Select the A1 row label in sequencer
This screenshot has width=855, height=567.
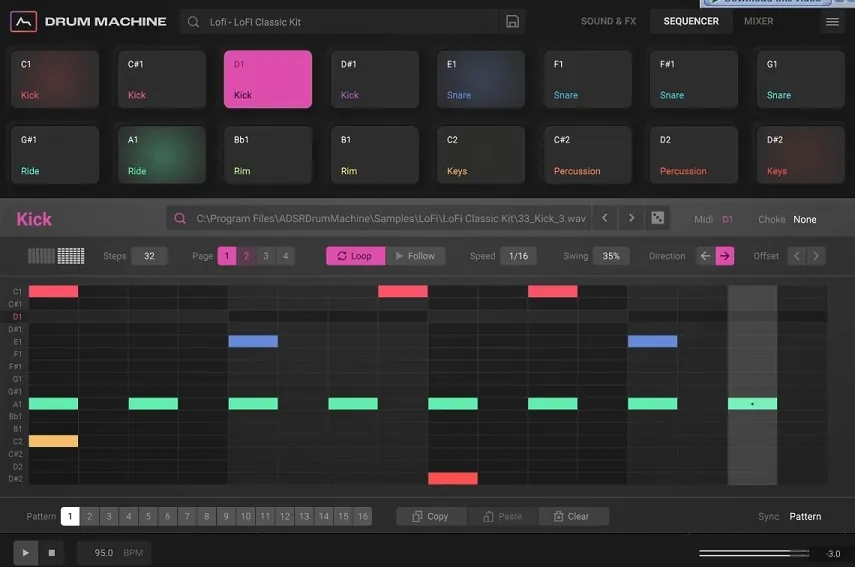17,404
